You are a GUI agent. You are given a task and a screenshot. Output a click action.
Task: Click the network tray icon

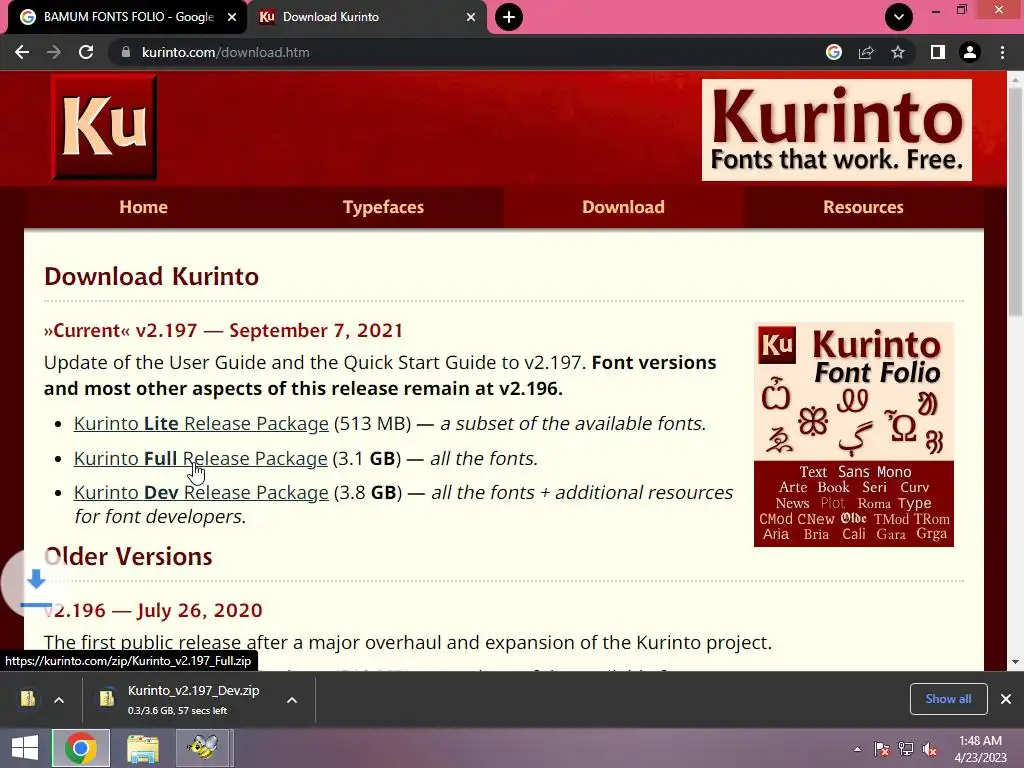(x=906, y=749)
